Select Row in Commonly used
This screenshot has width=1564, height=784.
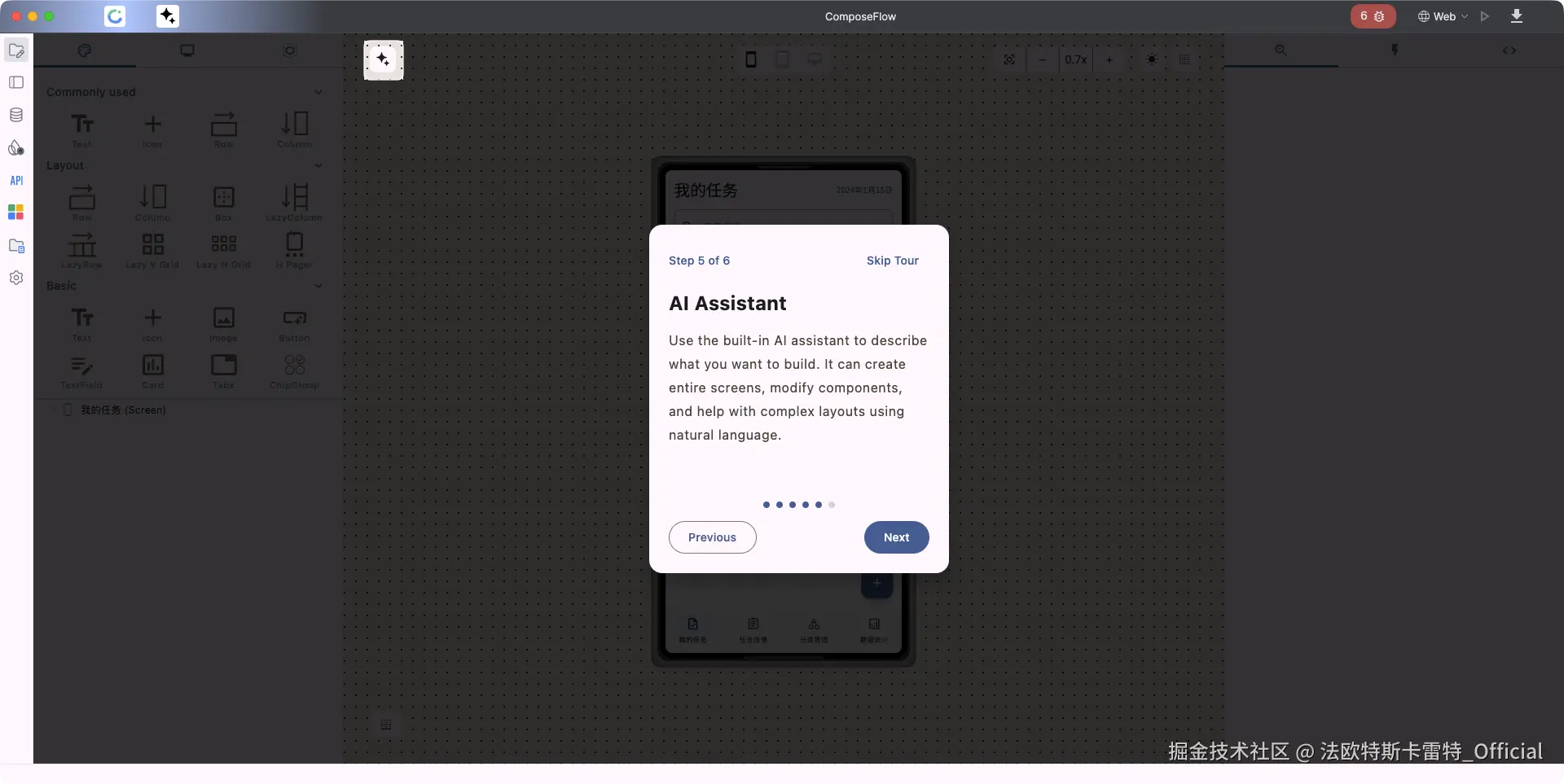coord(223,129)
